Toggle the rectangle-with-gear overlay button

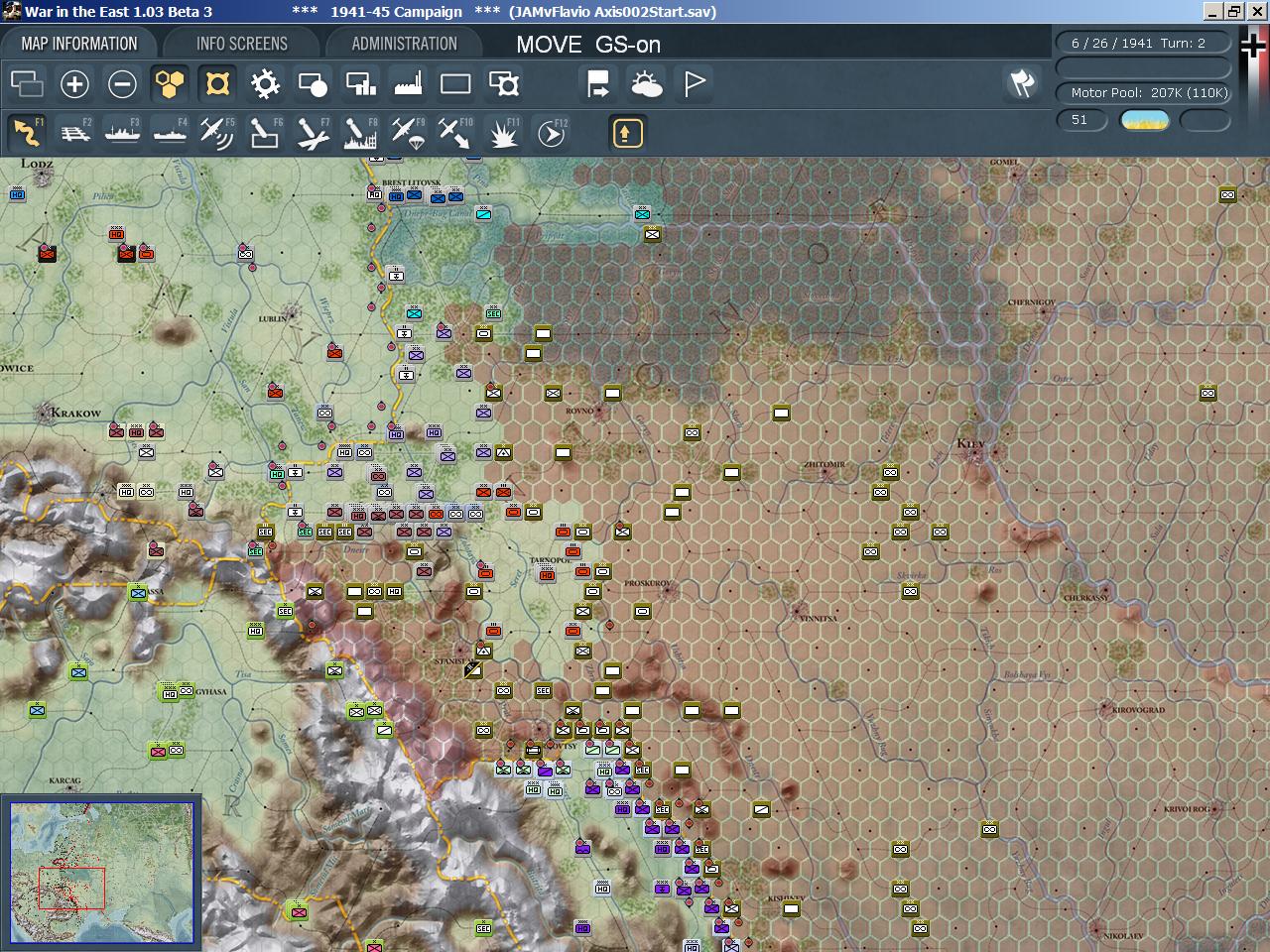[x=503, y=84]
